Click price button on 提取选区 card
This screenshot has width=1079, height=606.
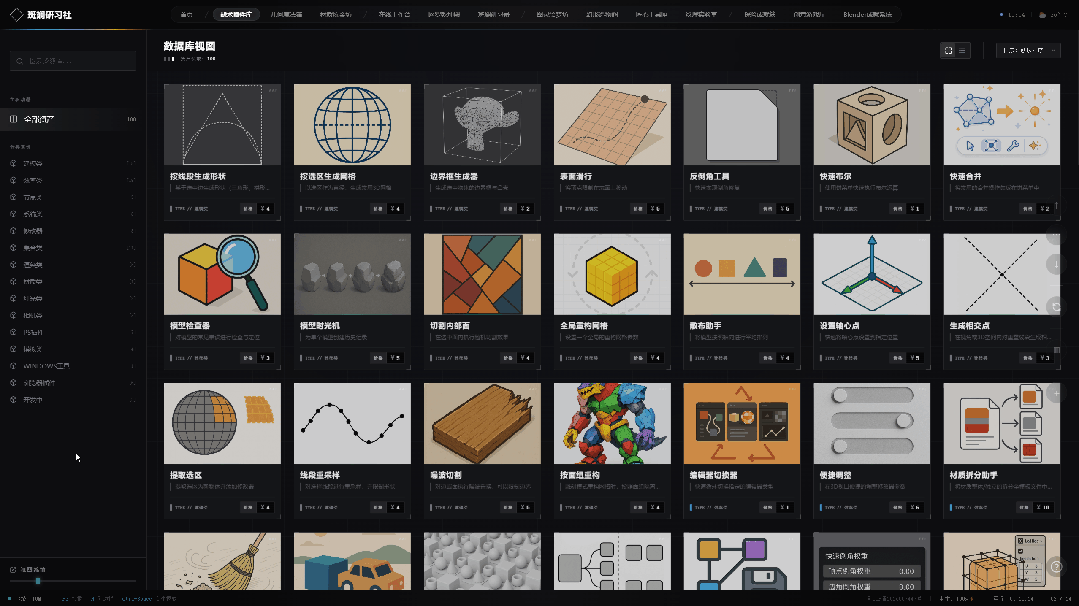point(265,507)
